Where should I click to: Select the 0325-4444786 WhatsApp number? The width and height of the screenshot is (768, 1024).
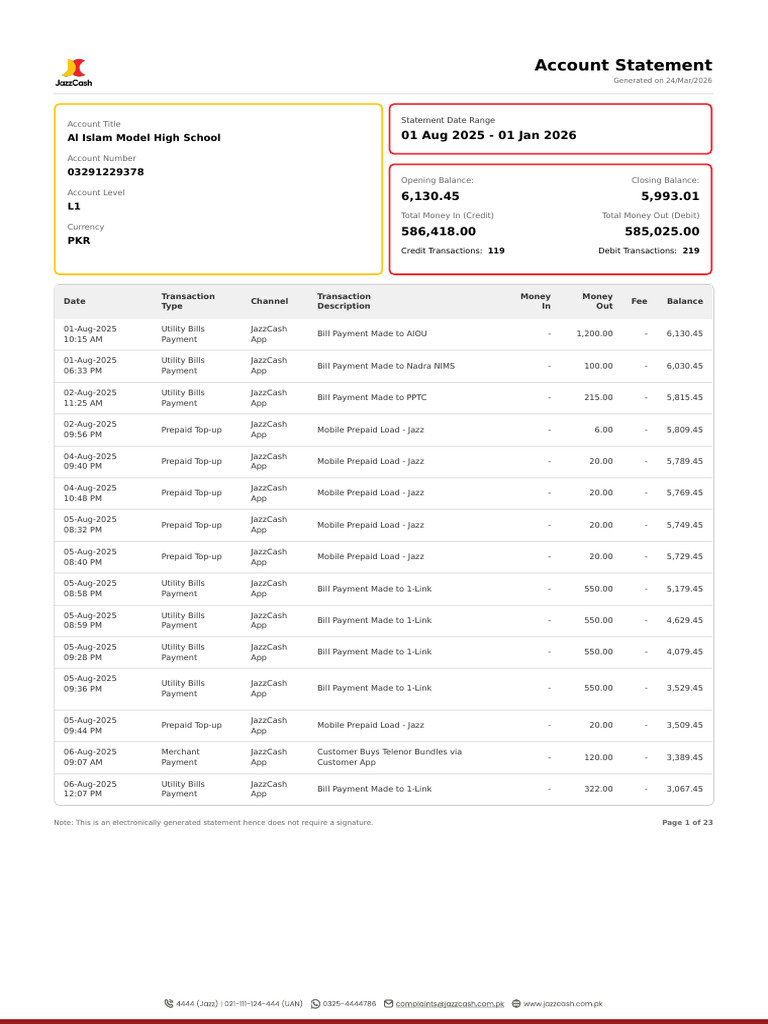(x=349, y=1004)
